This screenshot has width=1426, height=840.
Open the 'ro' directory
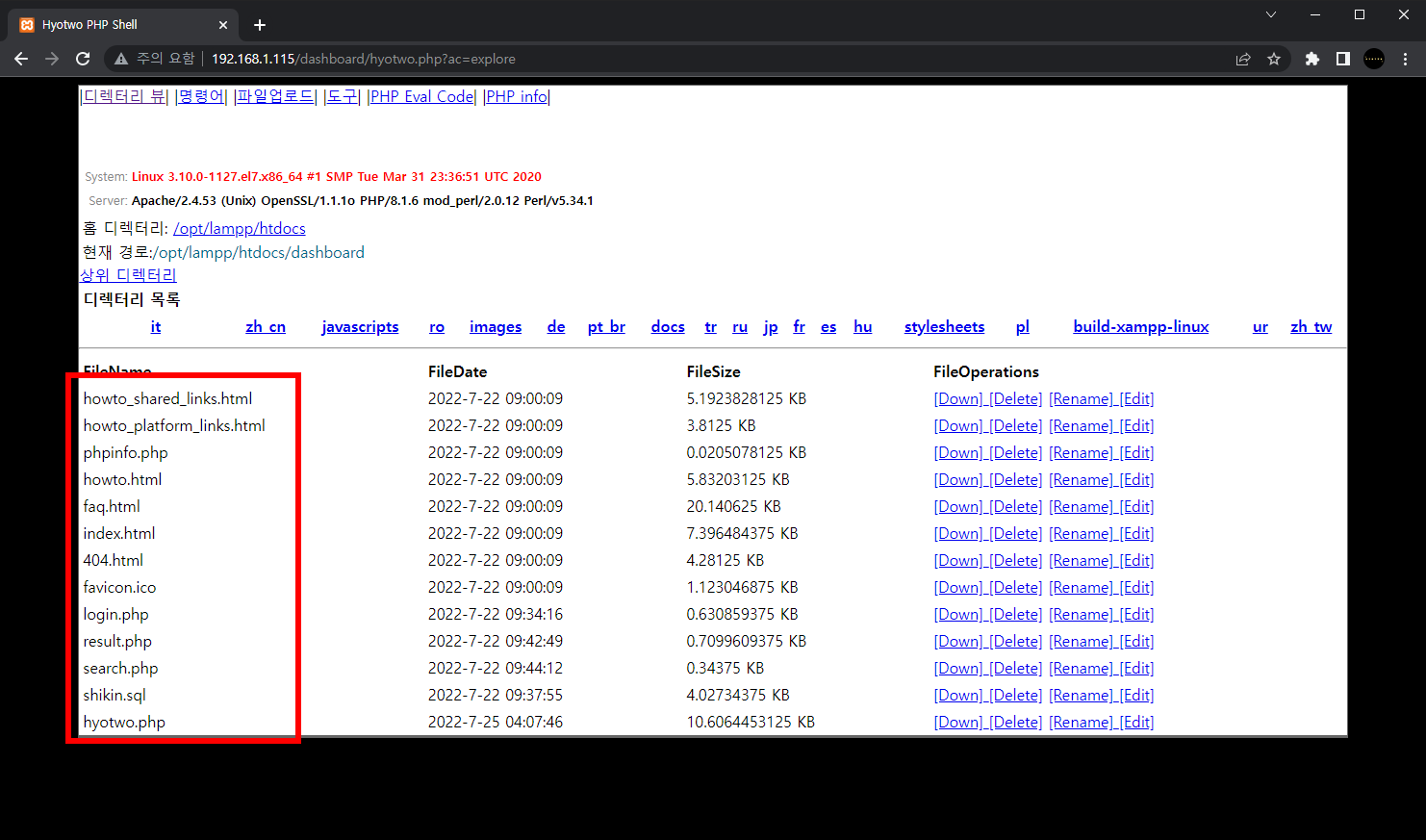click(437, 327)
